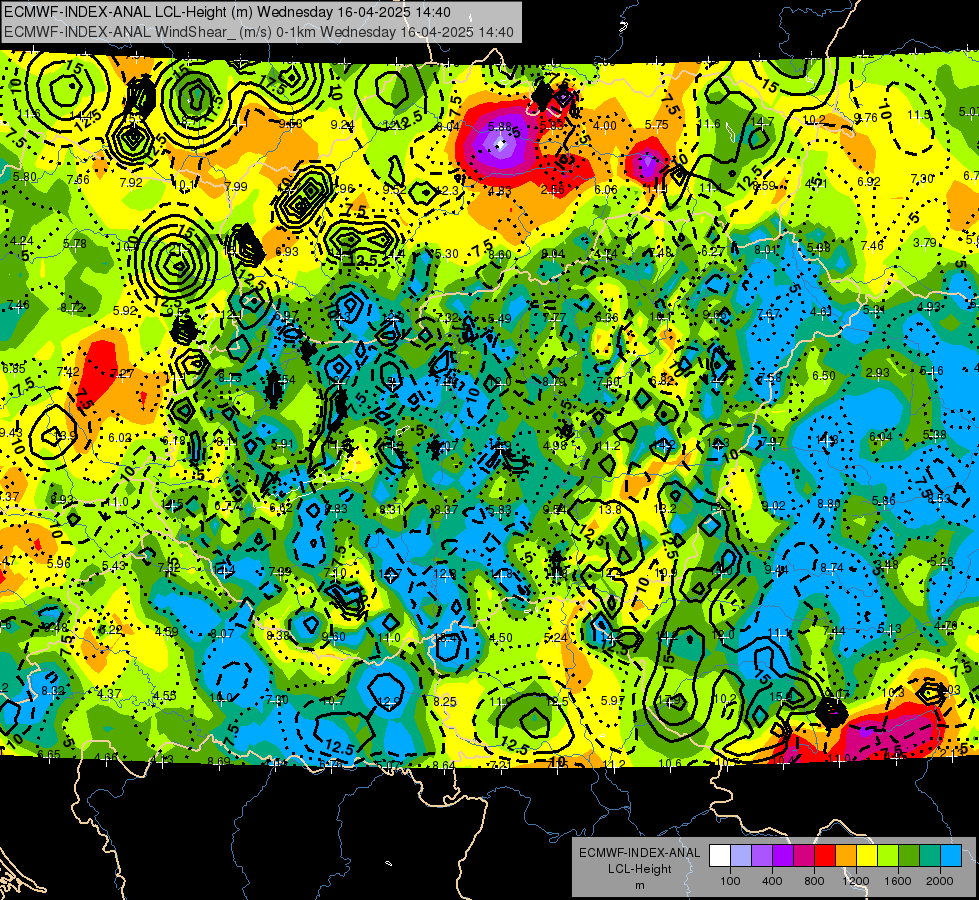The width and height of the screenshot is (979, 900).
Task: Click the 4.83 shear value
Action: click(500, 190)
